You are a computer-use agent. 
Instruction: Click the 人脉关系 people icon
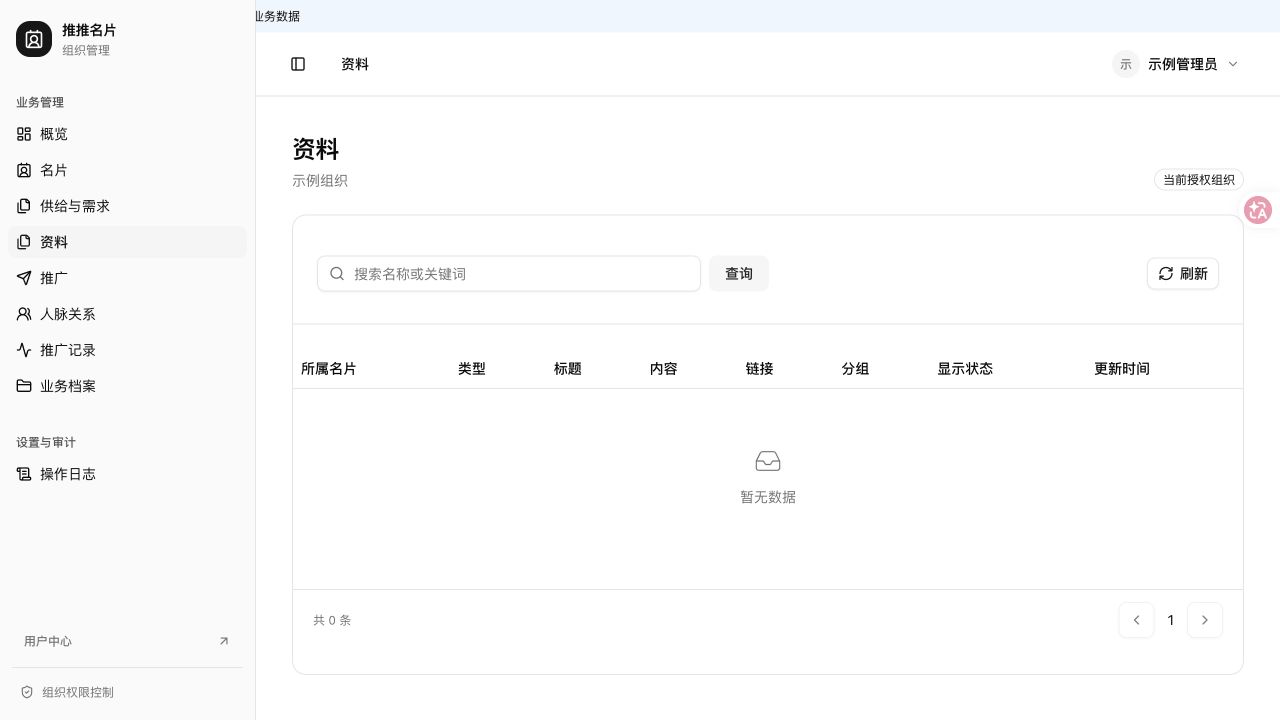pyautogui.click(x=24, y=314)
